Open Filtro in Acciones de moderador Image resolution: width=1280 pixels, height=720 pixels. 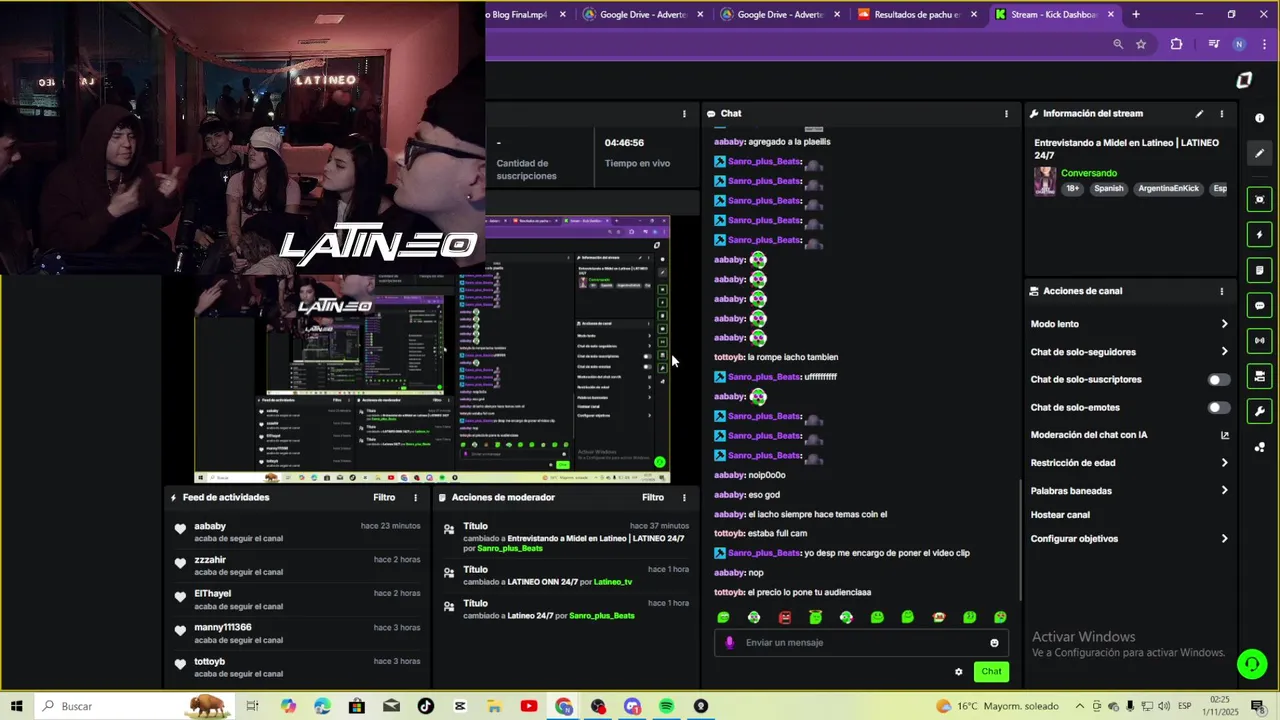click(x=653, y=497)
